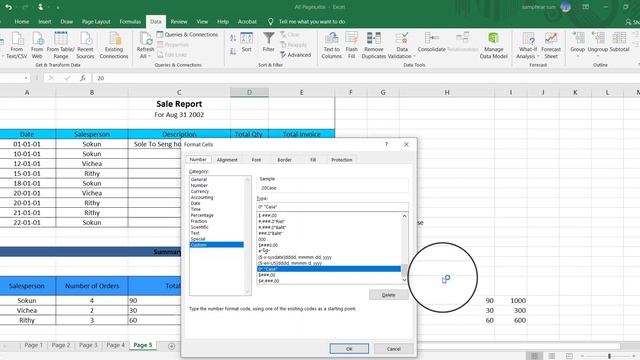640x360 pixels.
Task: Open Manage Data Model
Action: (x=493, y=45)
